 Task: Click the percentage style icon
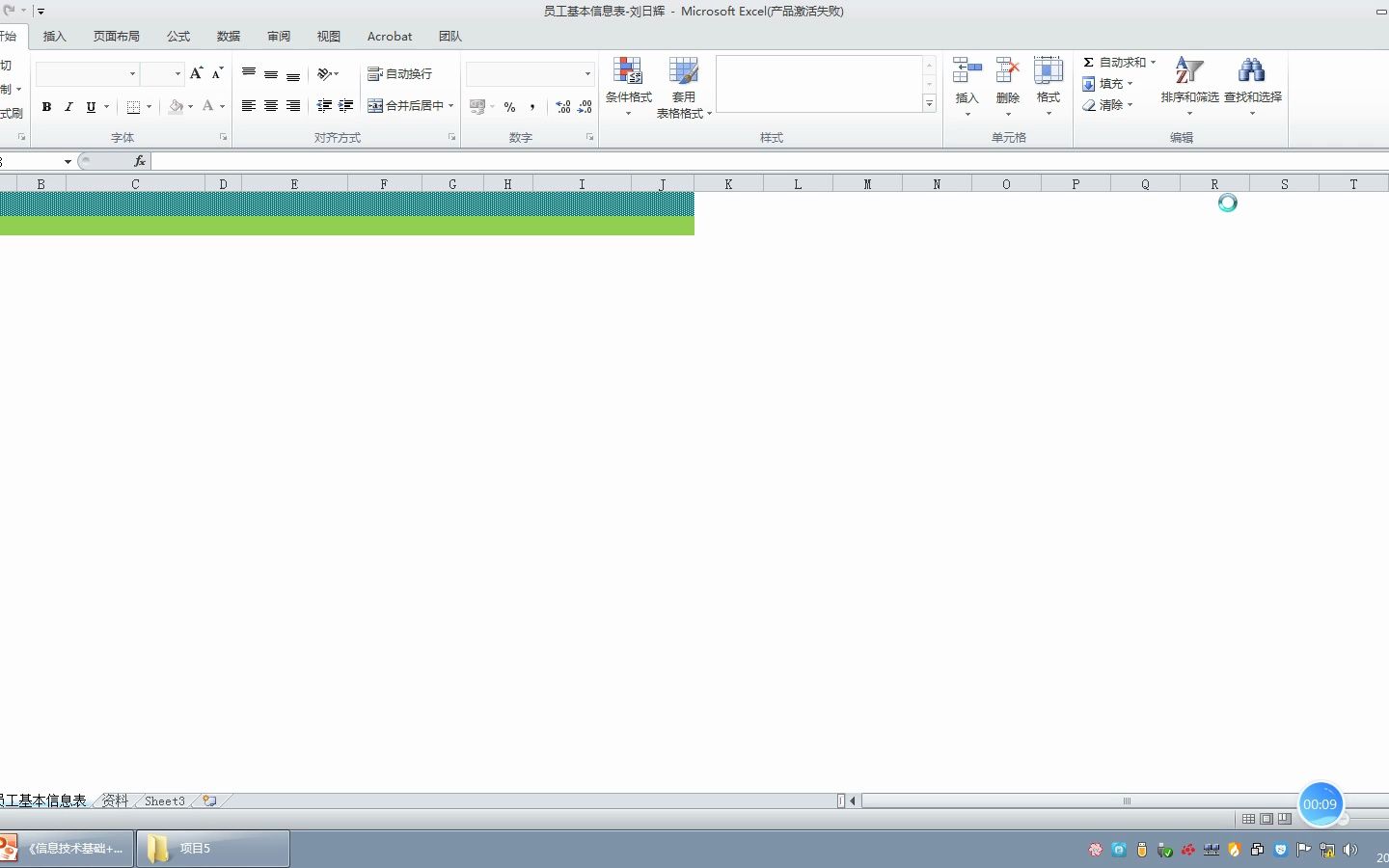coord(509,107)
